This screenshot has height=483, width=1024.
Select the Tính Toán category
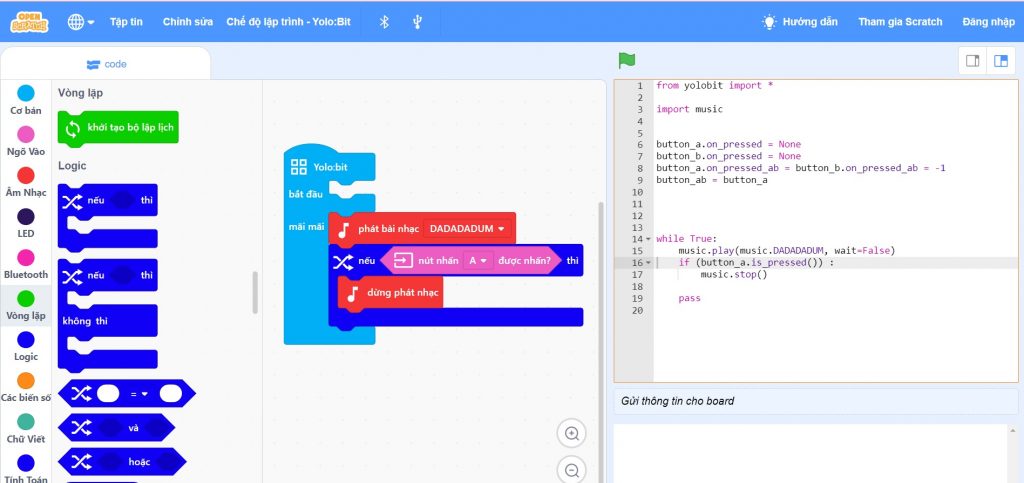pos(25,470)
